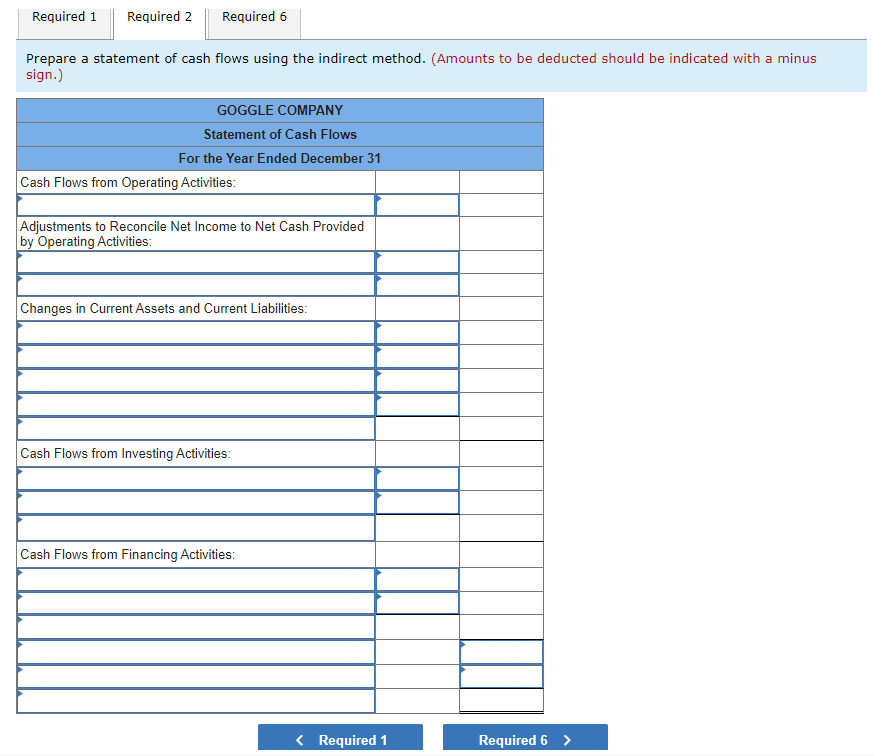This screenshot has width=875, height=756.
Task: Switch to the Required 6 tab
Action: [253, 16]
